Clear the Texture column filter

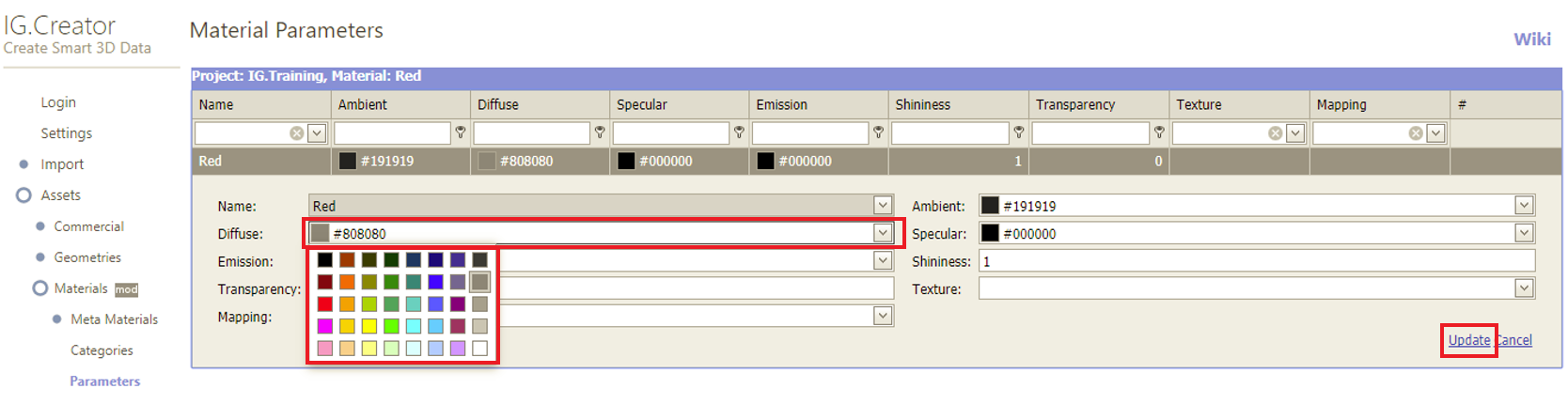click(1276, 133)
